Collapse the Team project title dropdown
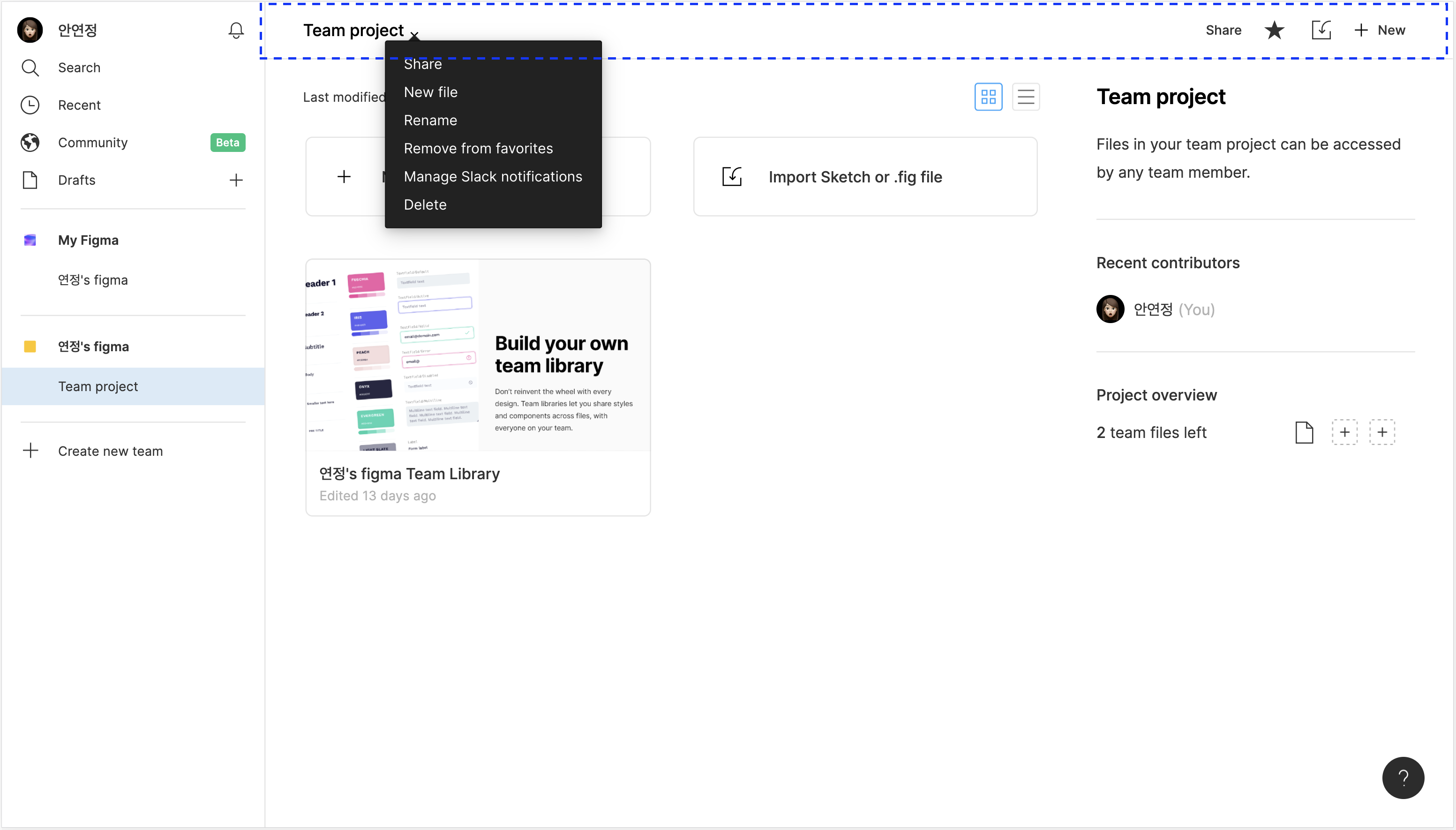Screen dimensions: 1456x830 point(415,35)
